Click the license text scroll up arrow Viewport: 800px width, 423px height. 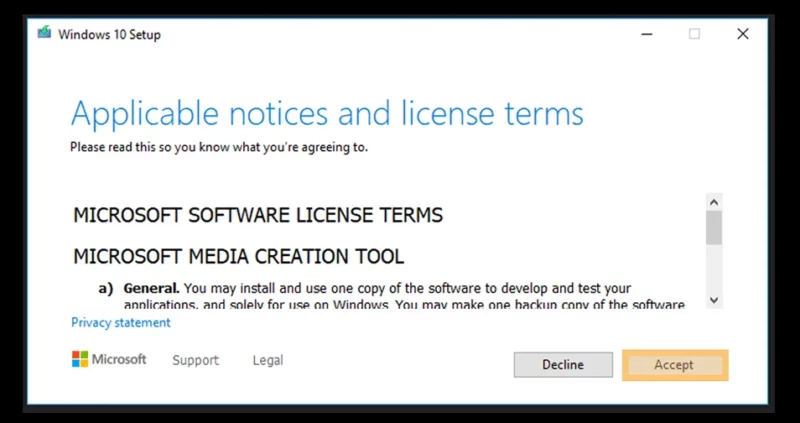pyautogui.click(x=714, y=202)
